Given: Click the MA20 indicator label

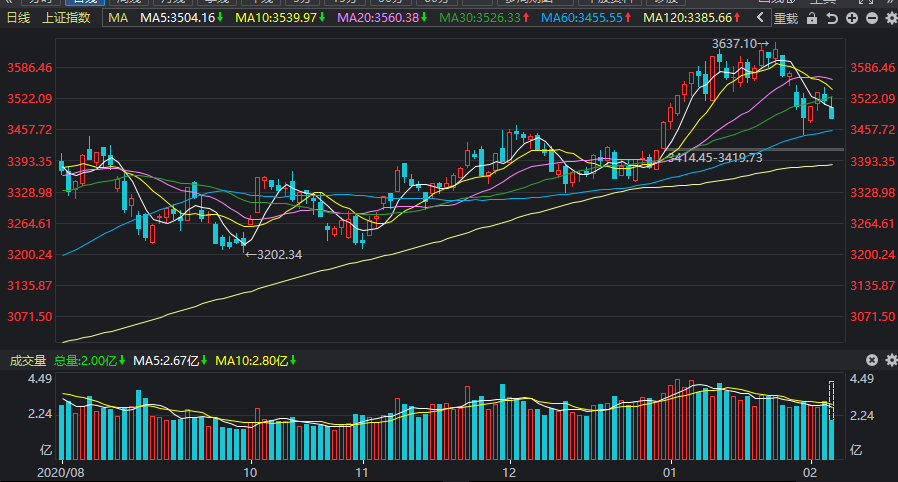Looking at the screenshot, I should click(382, 18).
